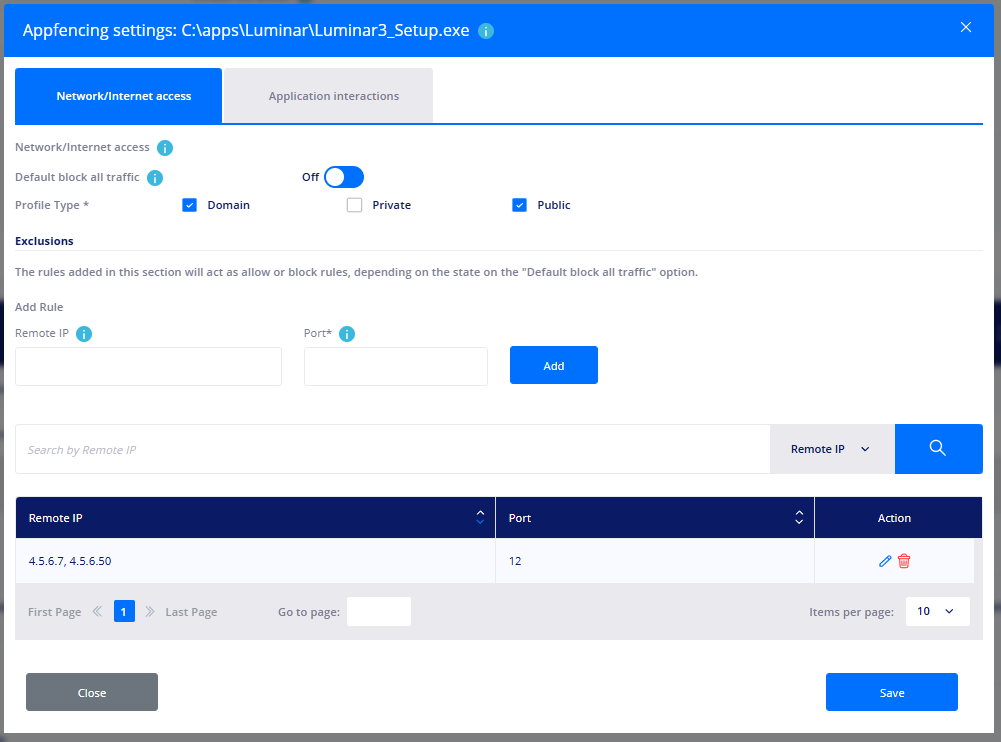The width and height of the screenshot is (1001, 742).
Task: Click the Go to page input box
Action: point(379,612)
